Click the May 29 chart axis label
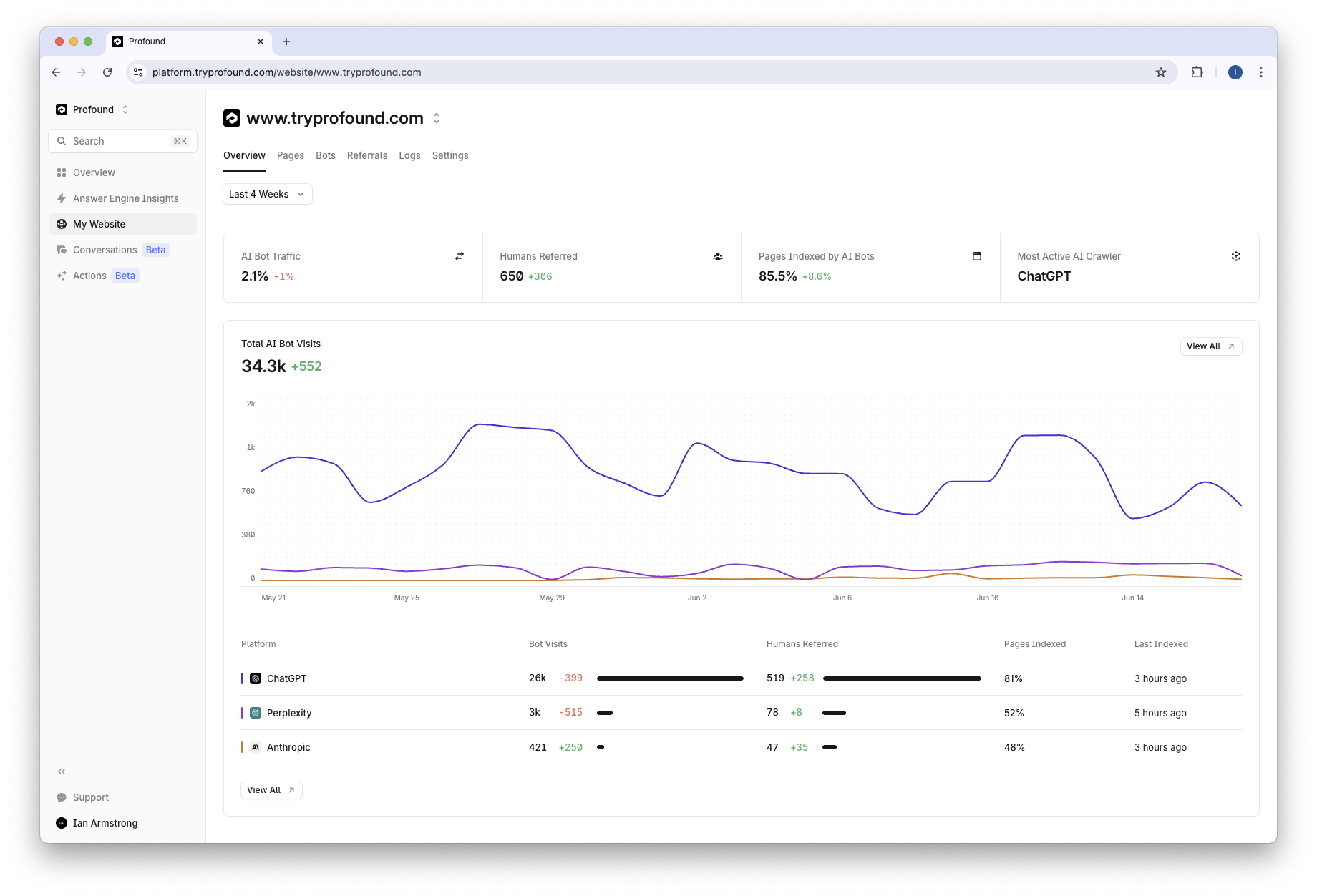The width and height of the screenshot is (1317, 896). [552, 598]
